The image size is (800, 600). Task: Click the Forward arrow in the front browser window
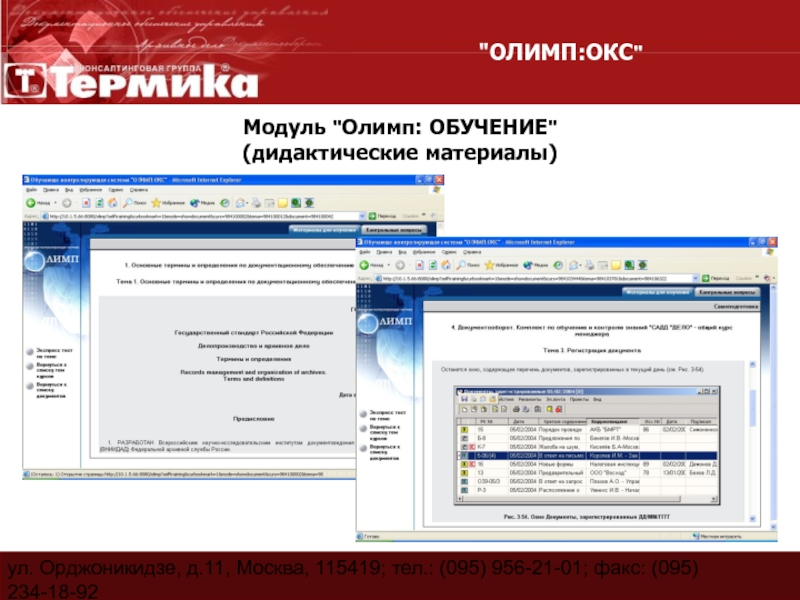coord(400,265)
